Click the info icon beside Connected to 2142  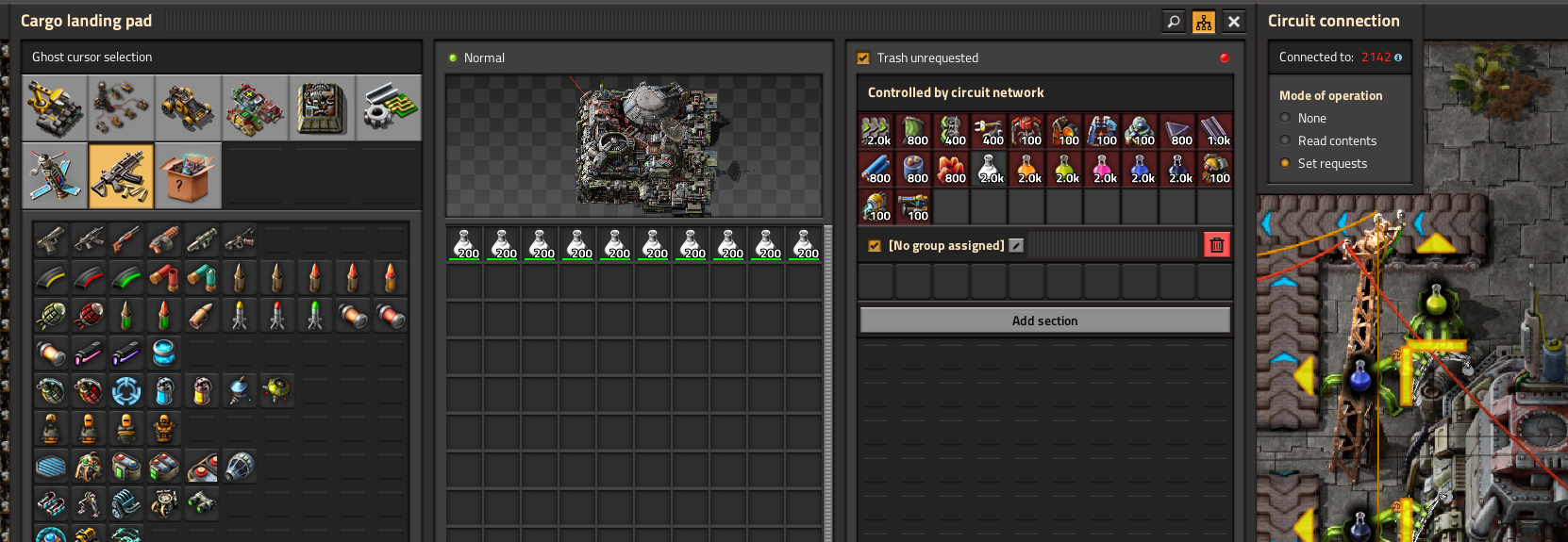point(1398,57)
